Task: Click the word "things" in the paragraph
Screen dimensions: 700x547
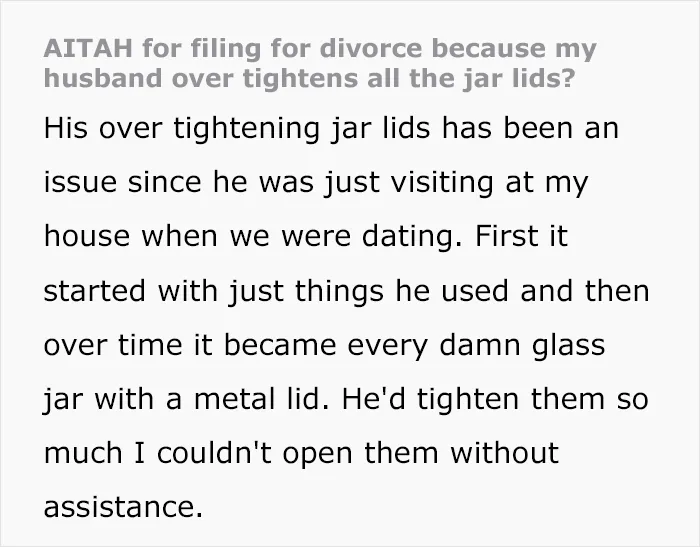Action: tap(339, 292)
